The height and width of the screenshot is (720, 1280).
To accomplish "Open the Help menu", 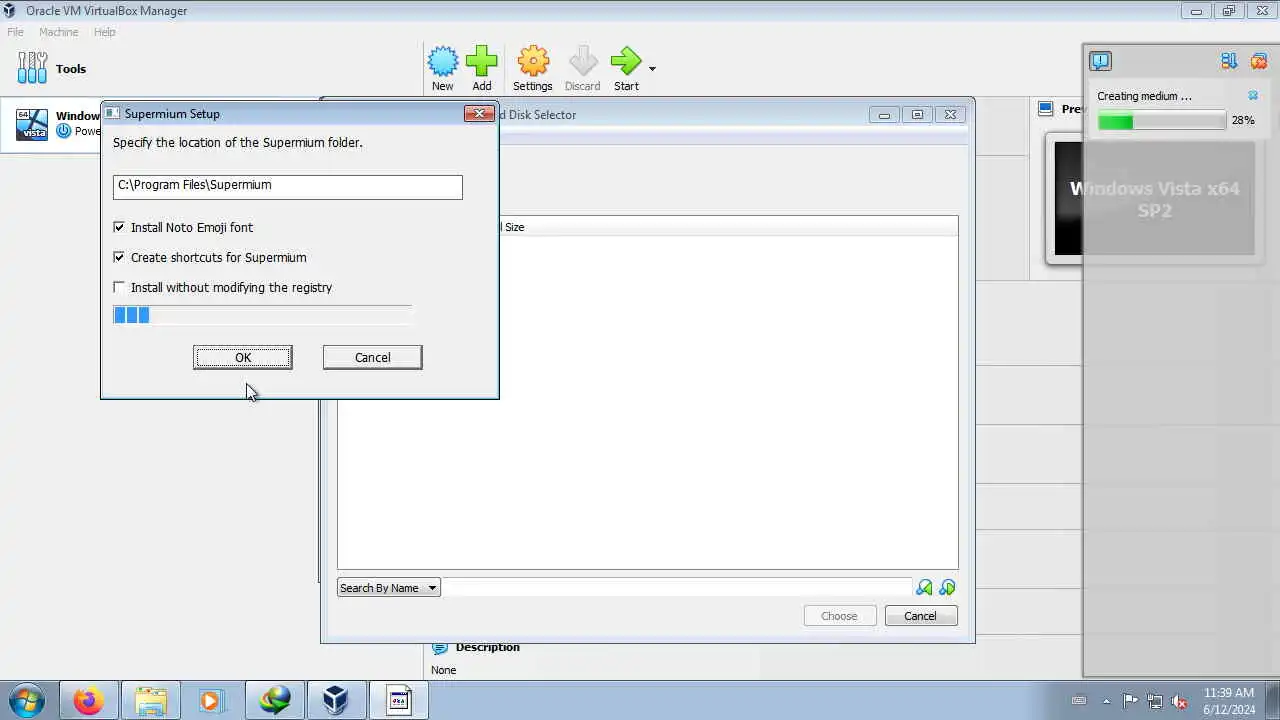I will click(105, 32).
